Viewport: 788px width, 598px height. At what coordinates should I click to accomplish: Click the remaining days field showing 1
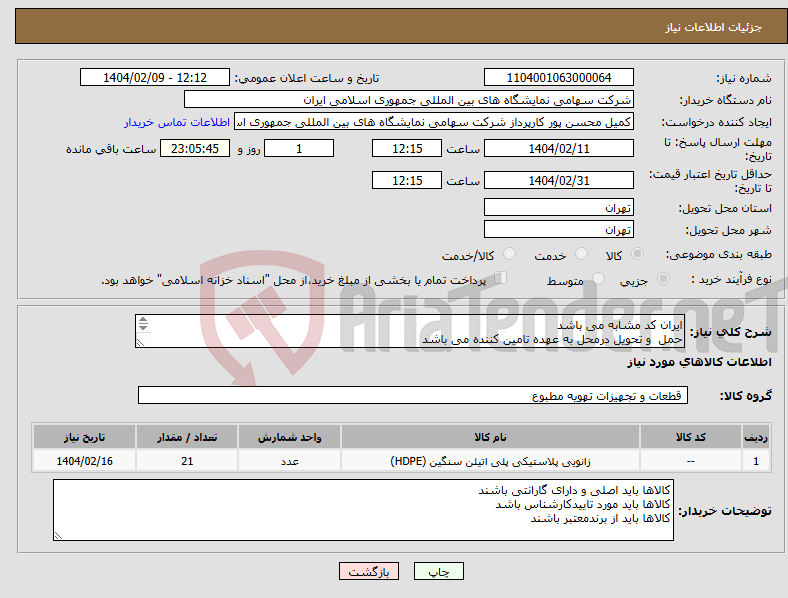click(x=299, y=149)
